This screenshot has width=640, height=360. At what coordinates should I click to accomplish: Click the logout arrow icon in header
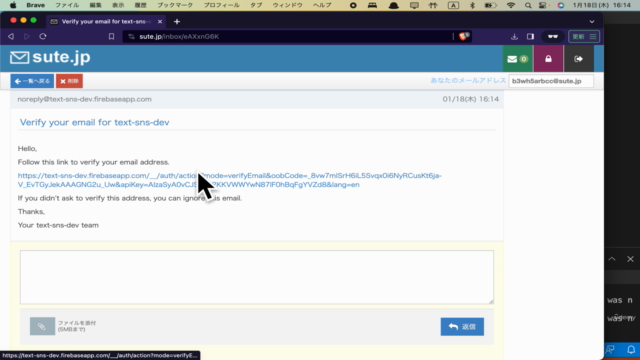point(578,59)
